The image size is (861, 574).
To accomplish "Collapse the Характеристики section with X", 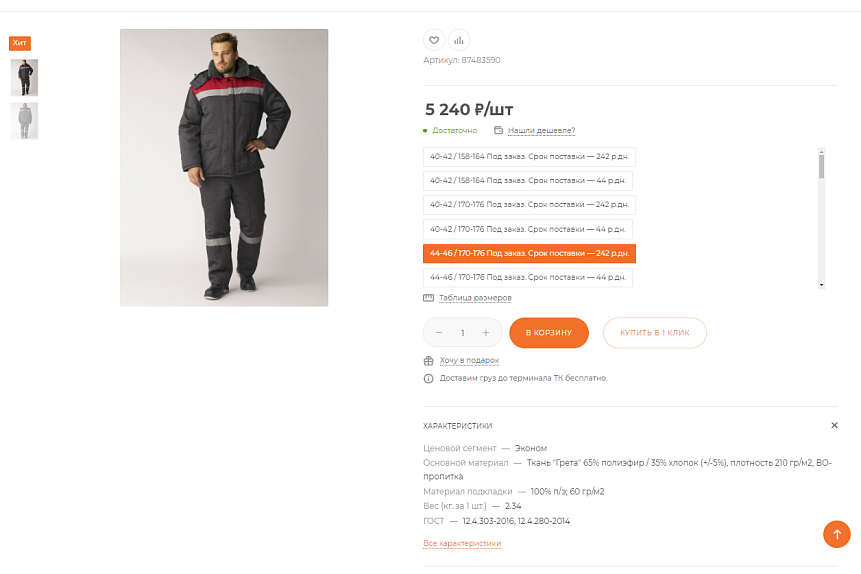I will (x=834, y=425).
